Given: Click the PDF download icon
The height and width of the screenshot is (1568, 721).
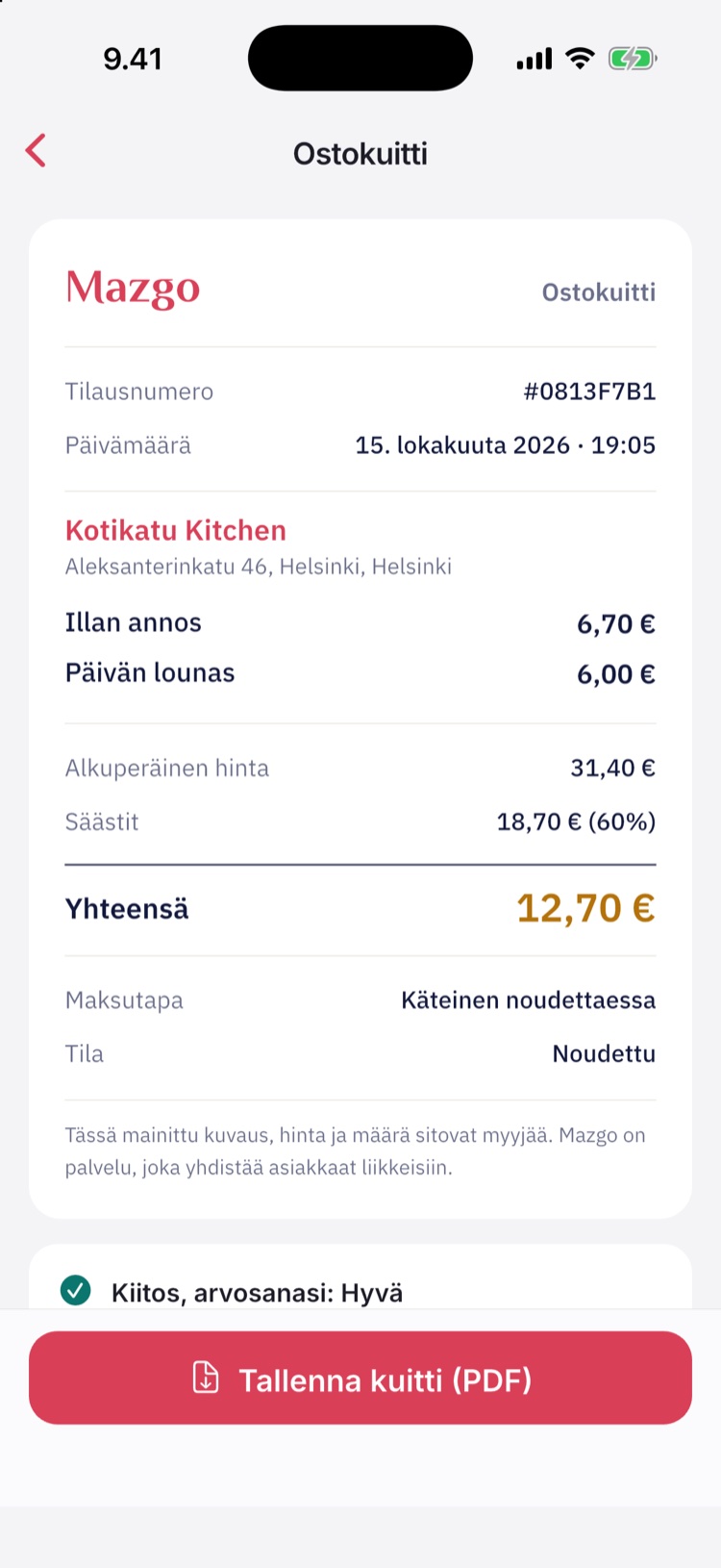Looking at the screenshot, I should [206, 1378].
